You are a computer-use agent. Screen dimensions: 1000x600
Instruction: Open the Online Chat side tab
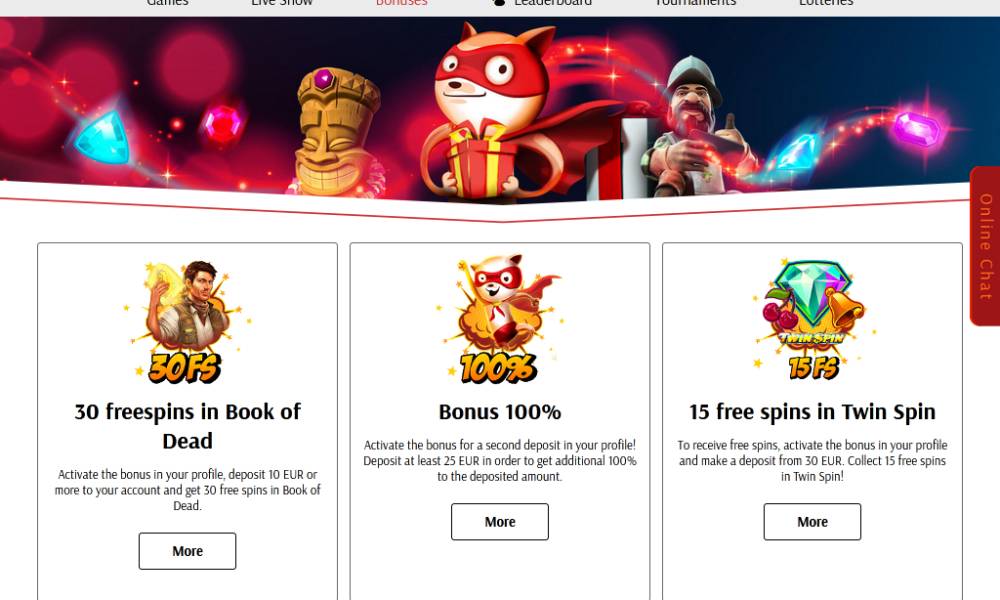985,246
